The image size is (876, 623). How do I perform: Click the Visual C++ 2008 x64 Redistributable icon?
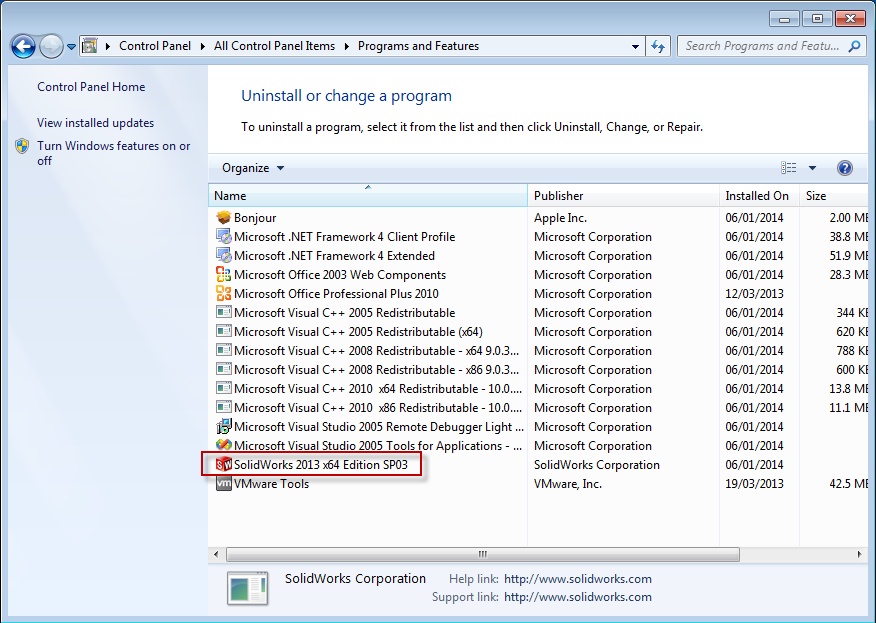223,350
